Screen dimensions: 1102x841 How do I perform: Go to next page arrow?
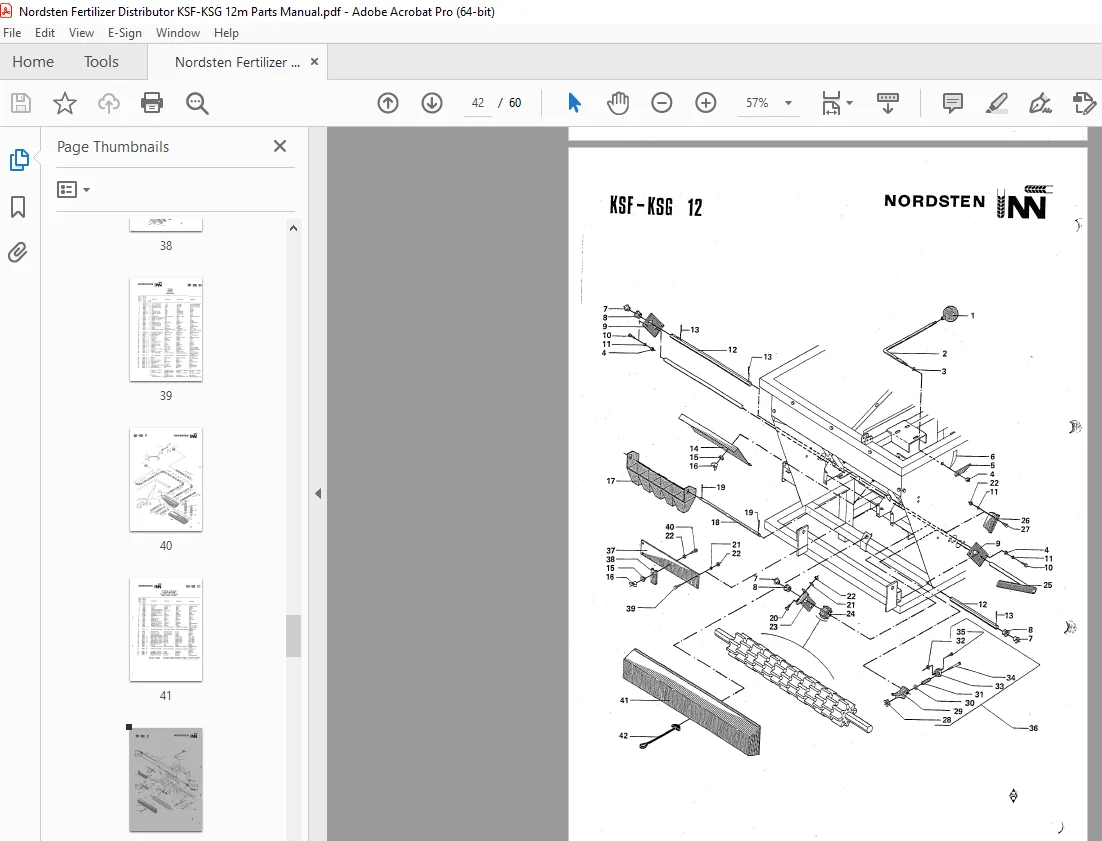pos(432,103)
